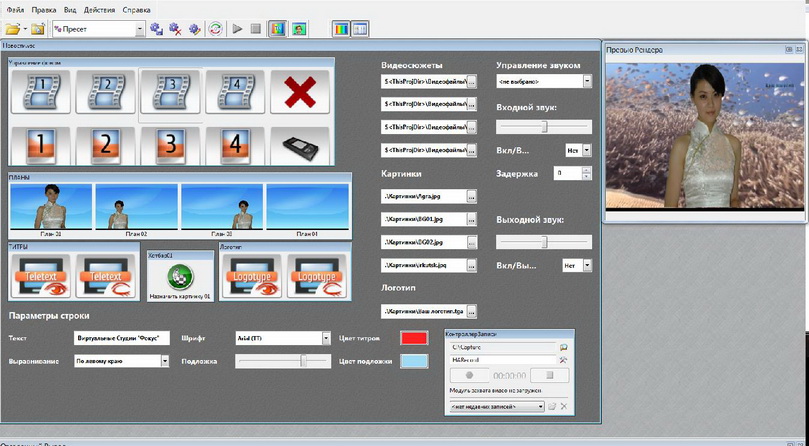Toggle the rainbow color bars panel button

tap(341, 29)
